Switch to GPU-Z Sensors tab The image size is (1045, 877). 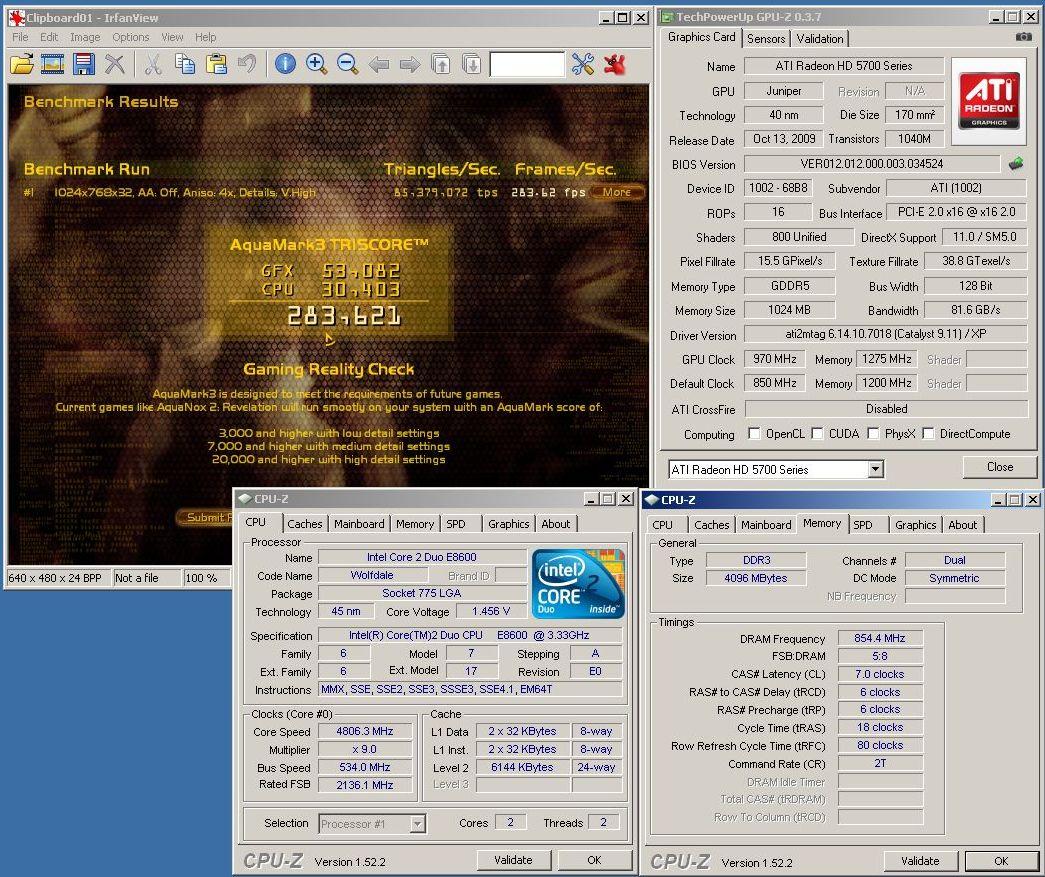(766, 39)
